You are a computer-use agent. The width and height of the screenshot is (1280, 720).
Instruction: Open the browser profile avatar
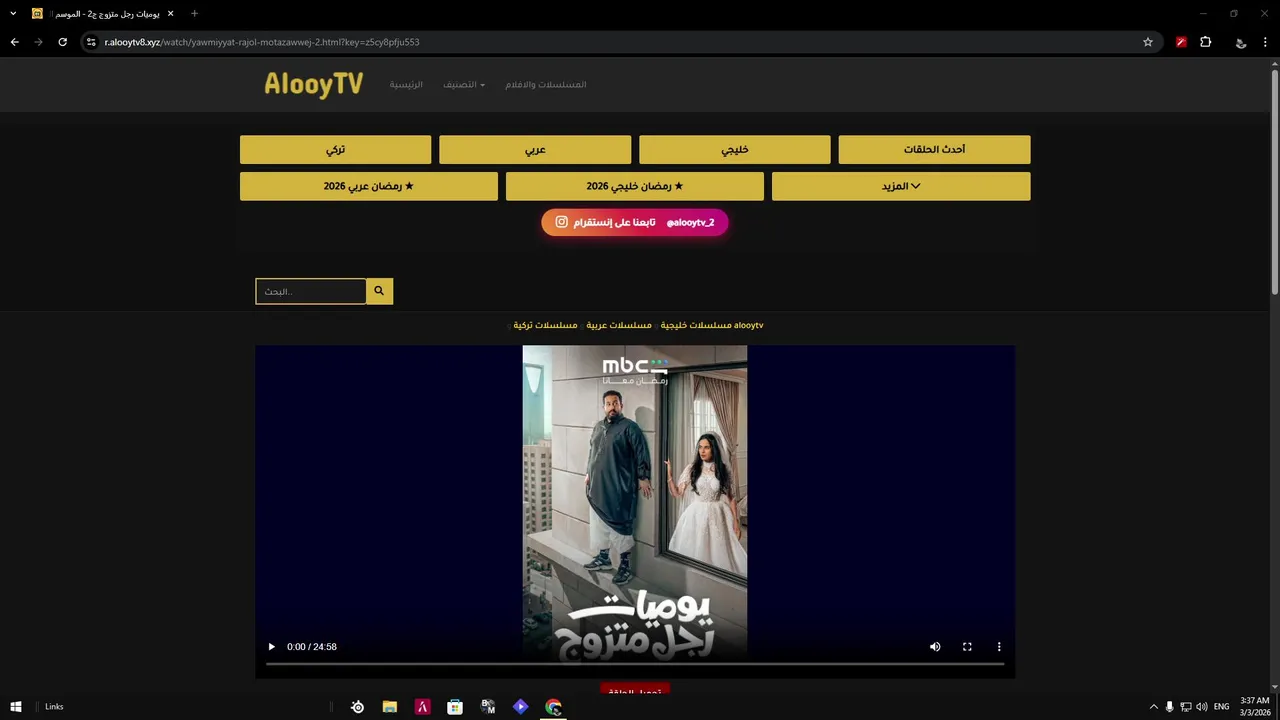pos(1241,42)
